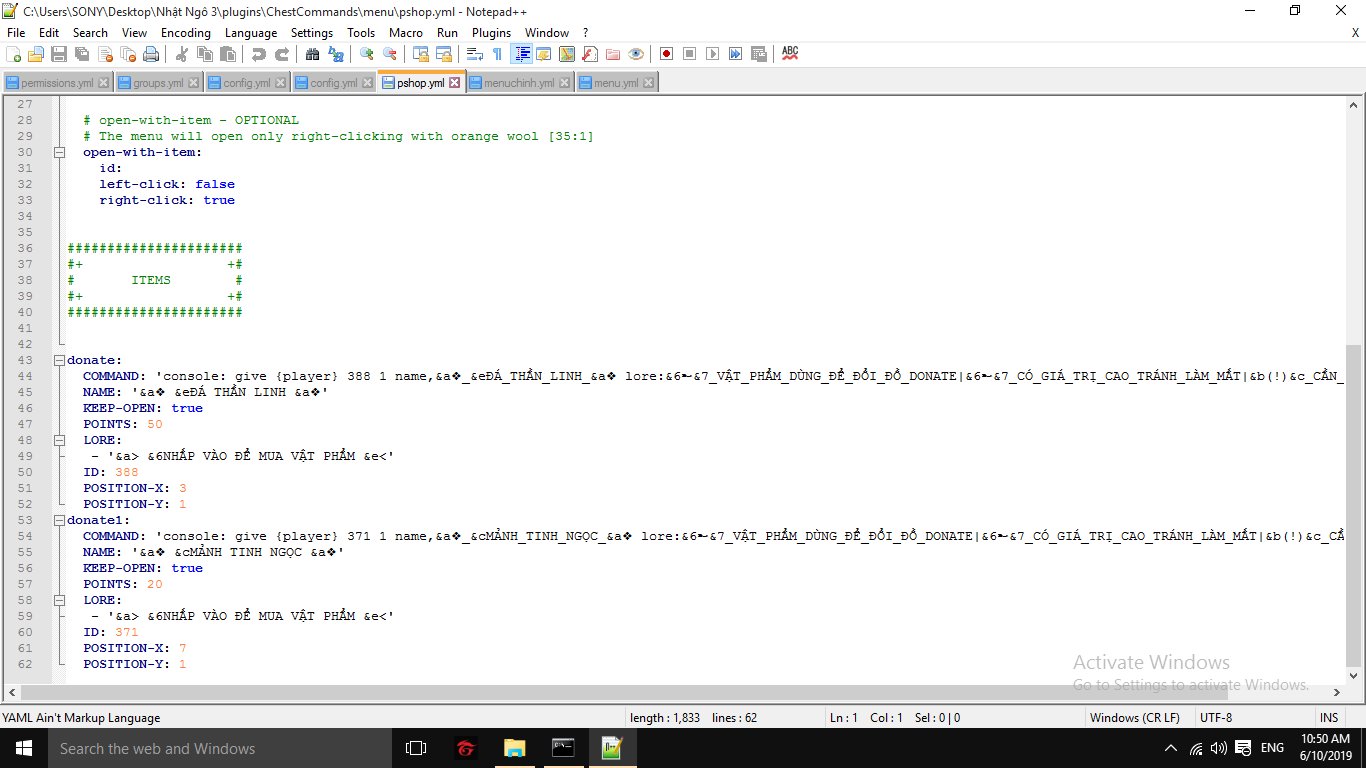1366x768 pixels.
Task: Click the Cut scissors icon
Action: (x=181, y=54)
